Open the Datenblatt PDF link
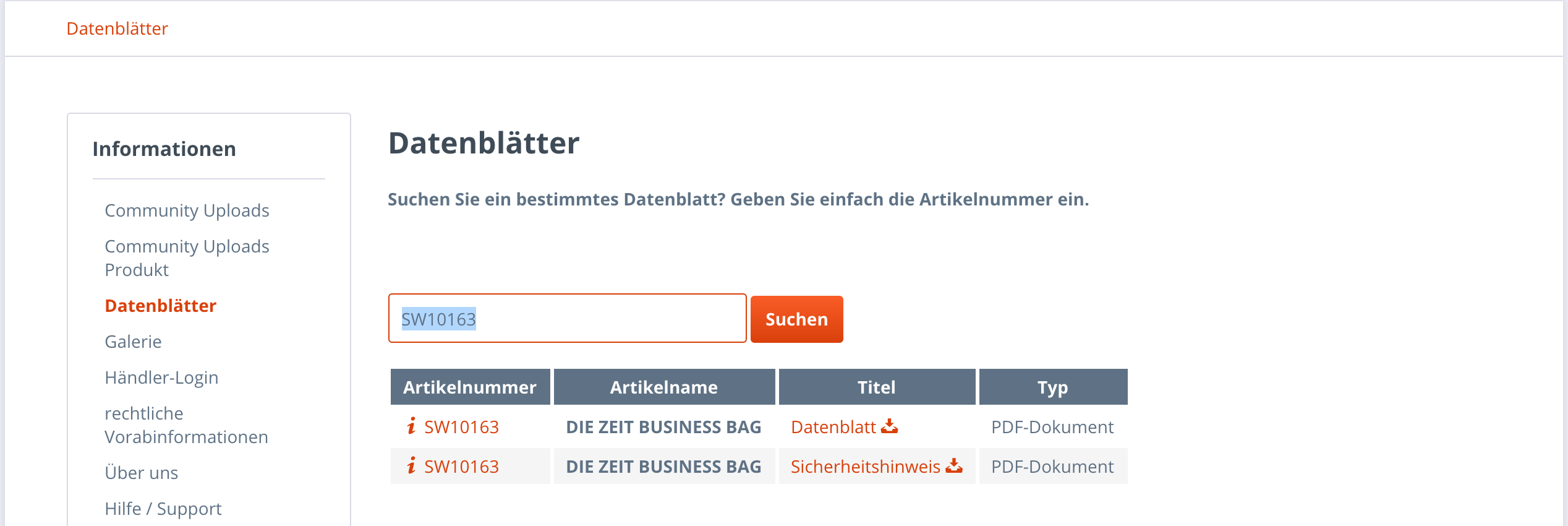Screen dimensions: 1568x526 coord(833,427)
